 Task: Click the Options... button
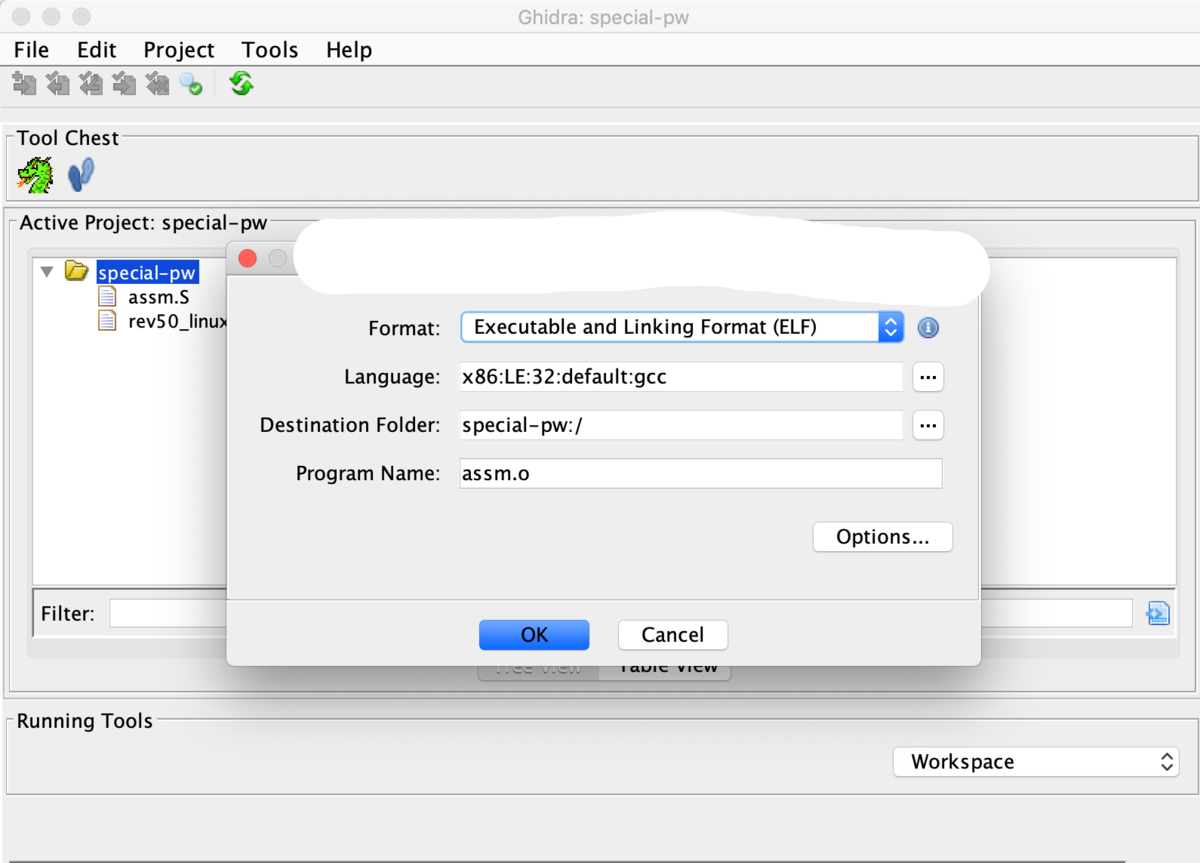pos(883,537)
